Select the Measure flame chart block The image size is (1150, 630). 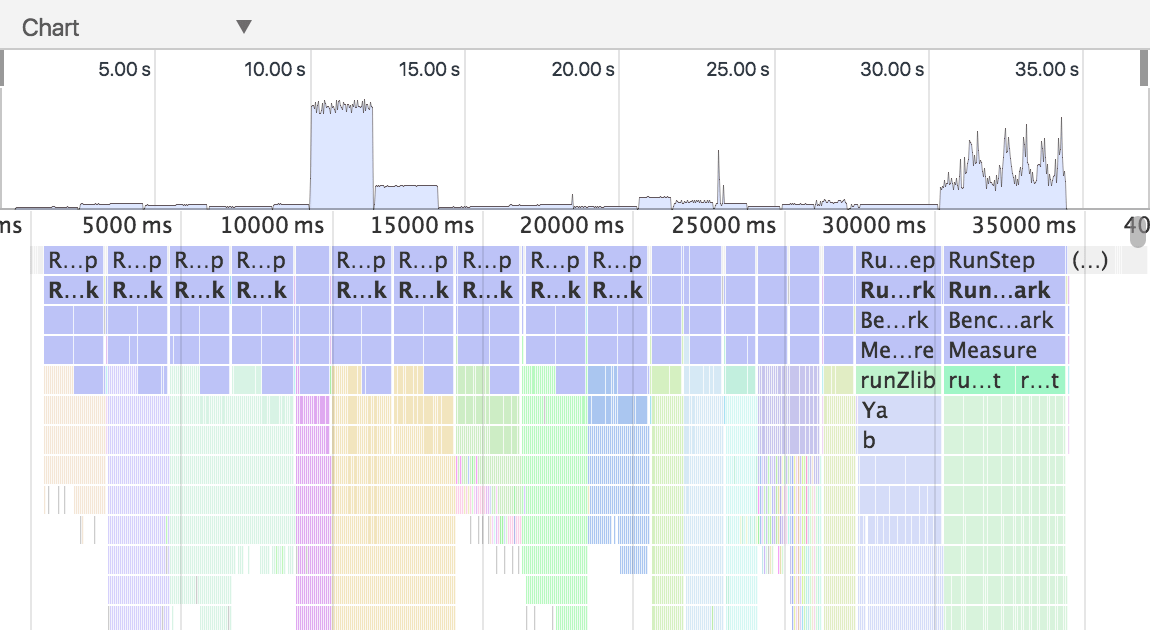click(x=1005, y=351)
